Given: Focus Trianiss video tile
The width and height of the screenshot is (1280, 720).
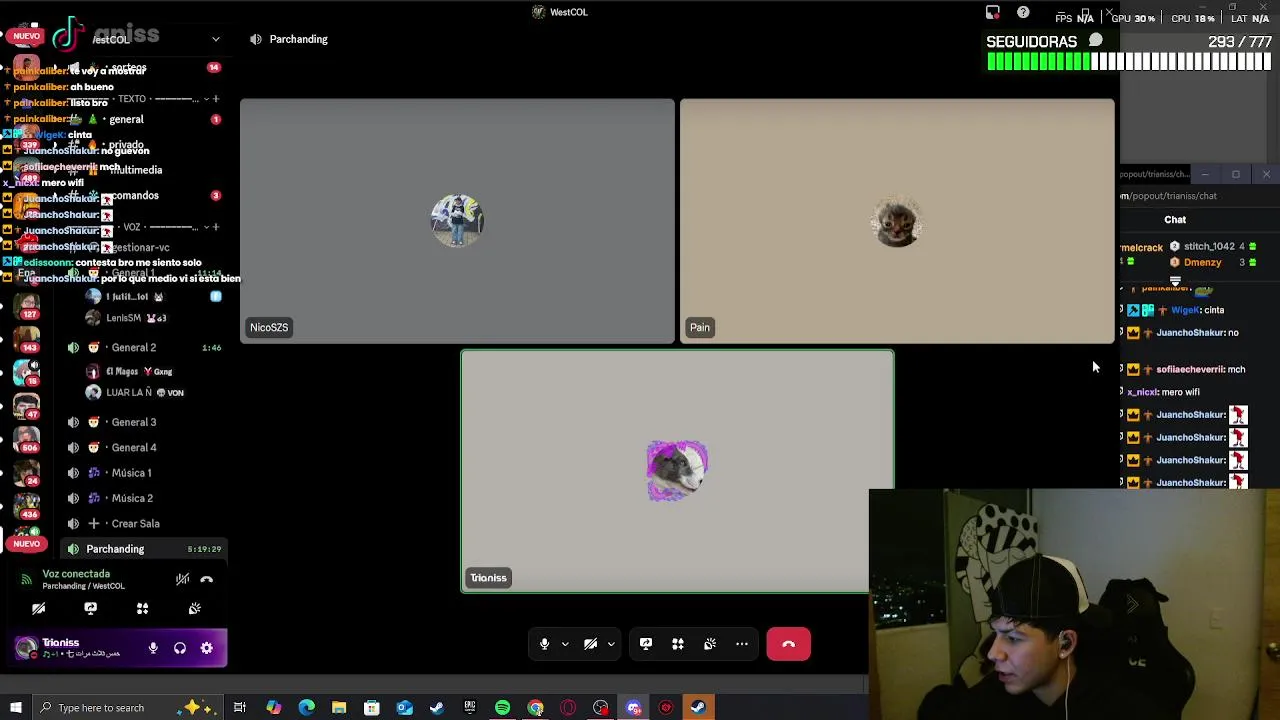Looking at the screenshot, I should pos(677,471).
